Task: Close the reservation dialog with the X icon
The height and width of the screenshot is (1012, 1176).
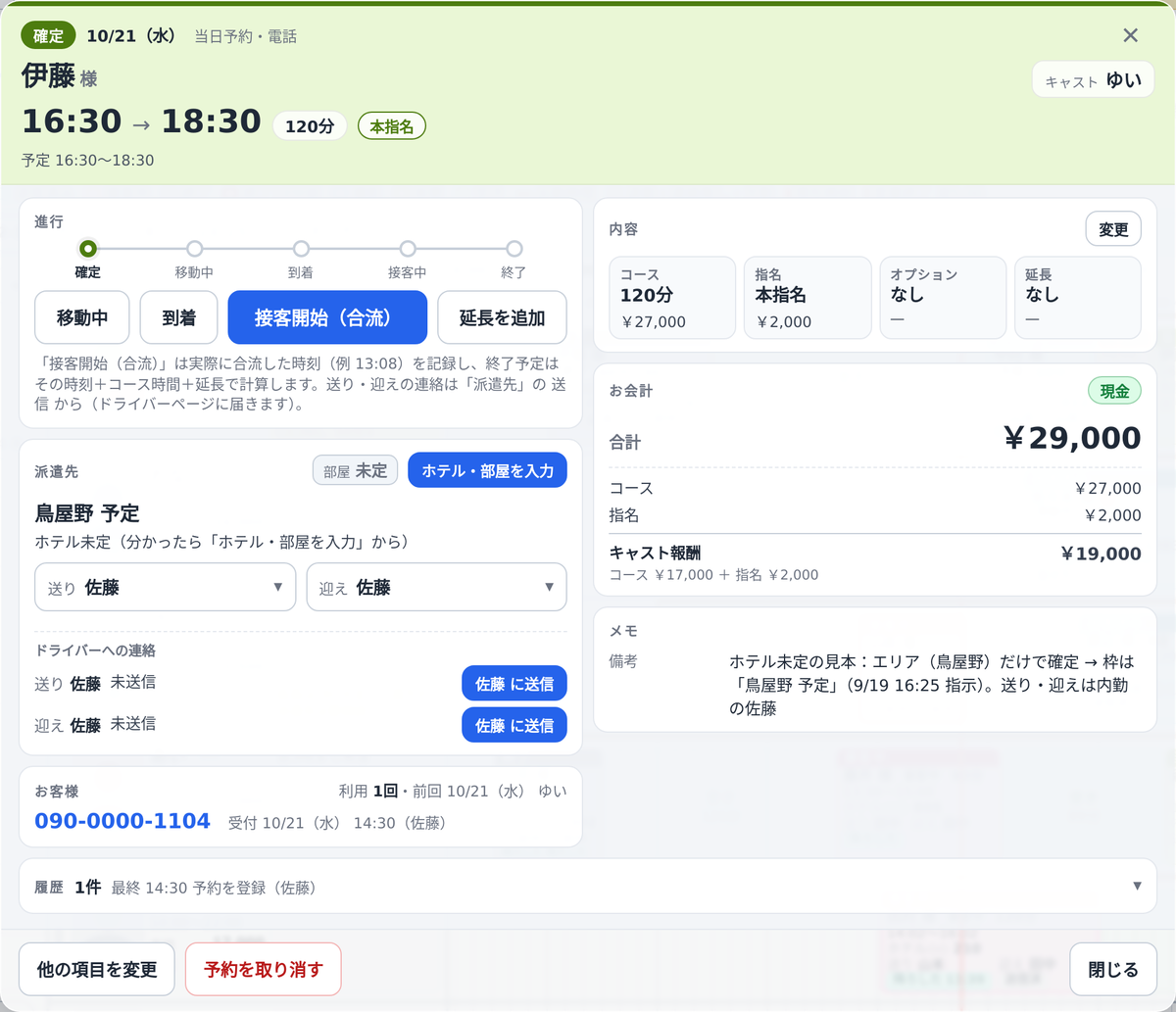Action: pyautogui.click(x=1130, y=35)
